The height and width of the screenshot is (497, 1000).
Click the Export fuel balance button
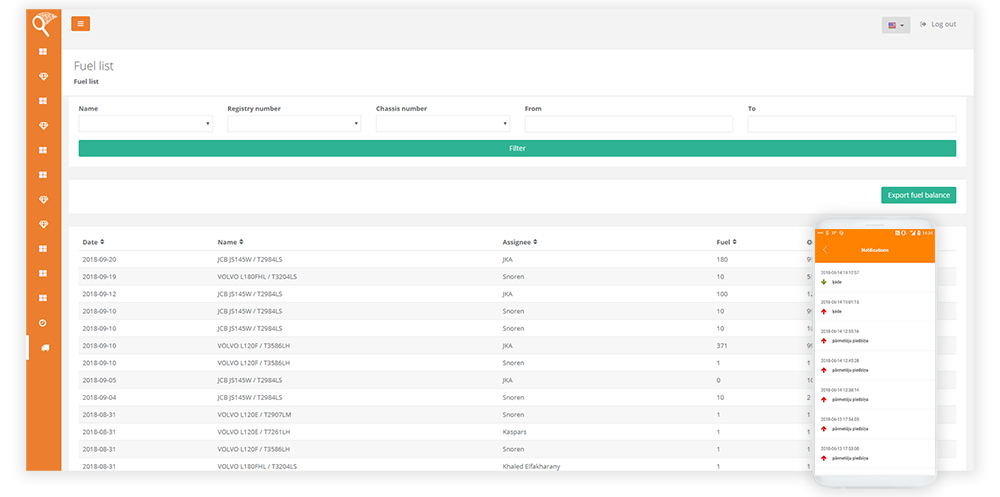pos(918,195)
